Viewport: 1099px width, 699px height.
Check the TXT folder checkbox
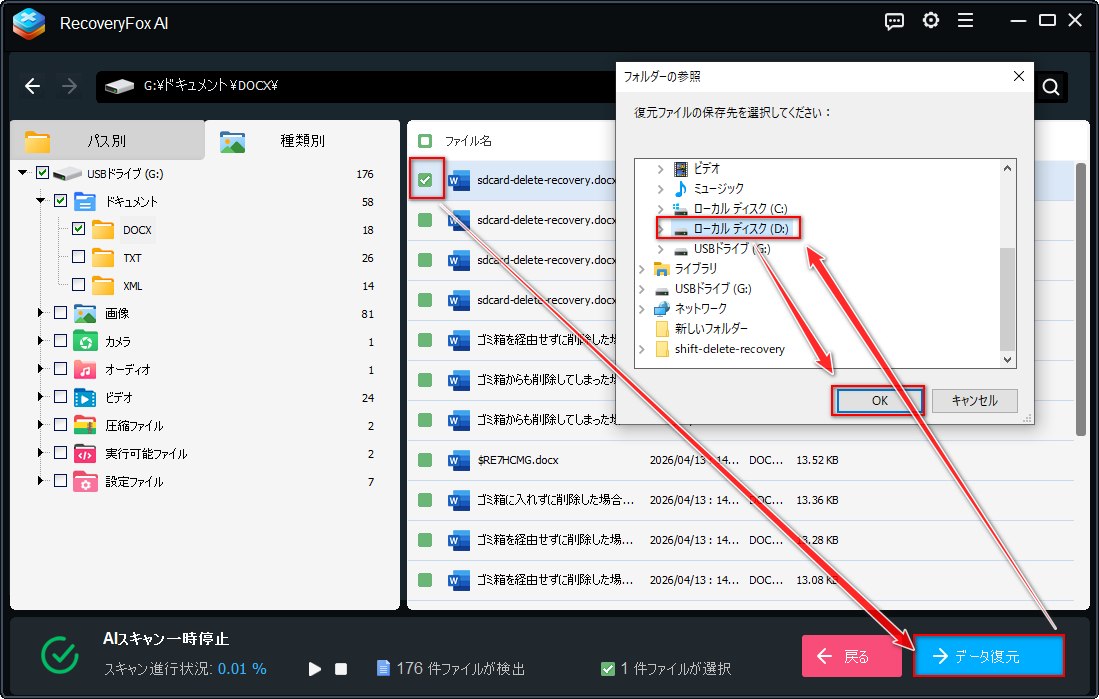[78, 258]
